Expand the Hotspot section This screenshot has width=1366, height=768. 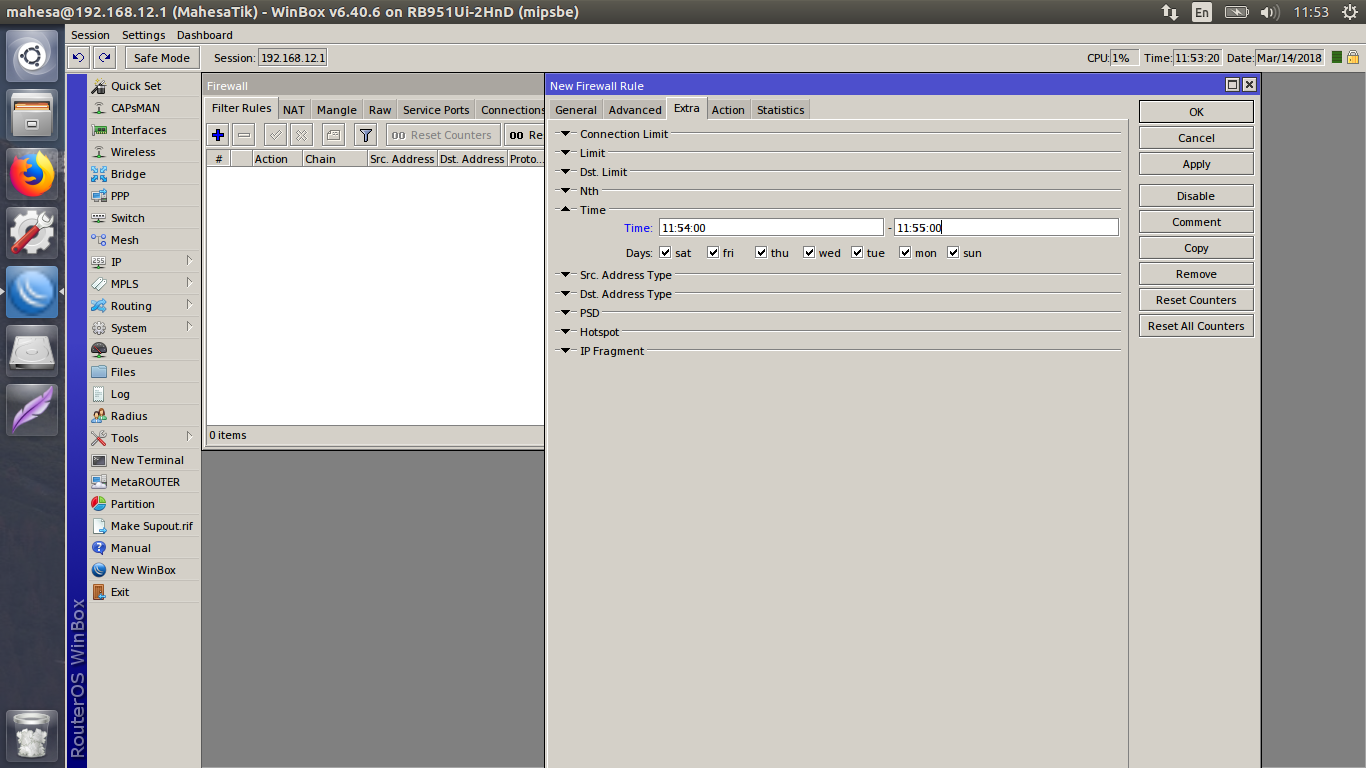click(565, 332)
